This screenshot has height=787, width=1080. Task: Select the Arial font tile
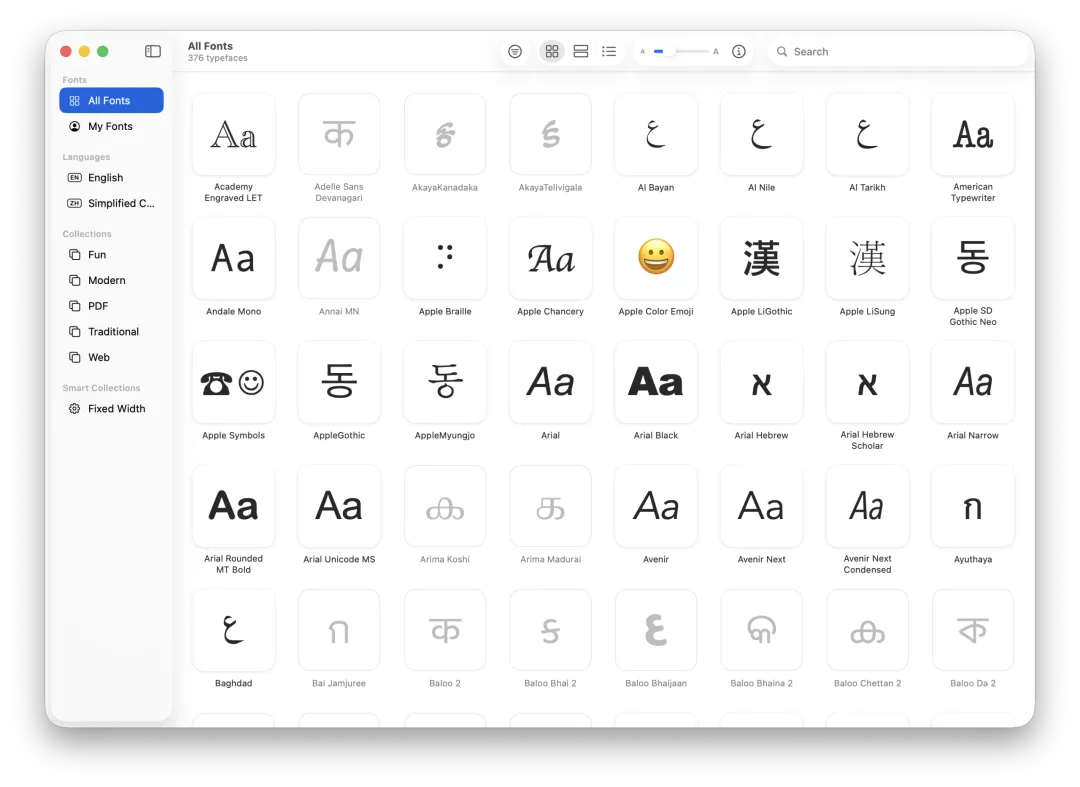point(550,383)
